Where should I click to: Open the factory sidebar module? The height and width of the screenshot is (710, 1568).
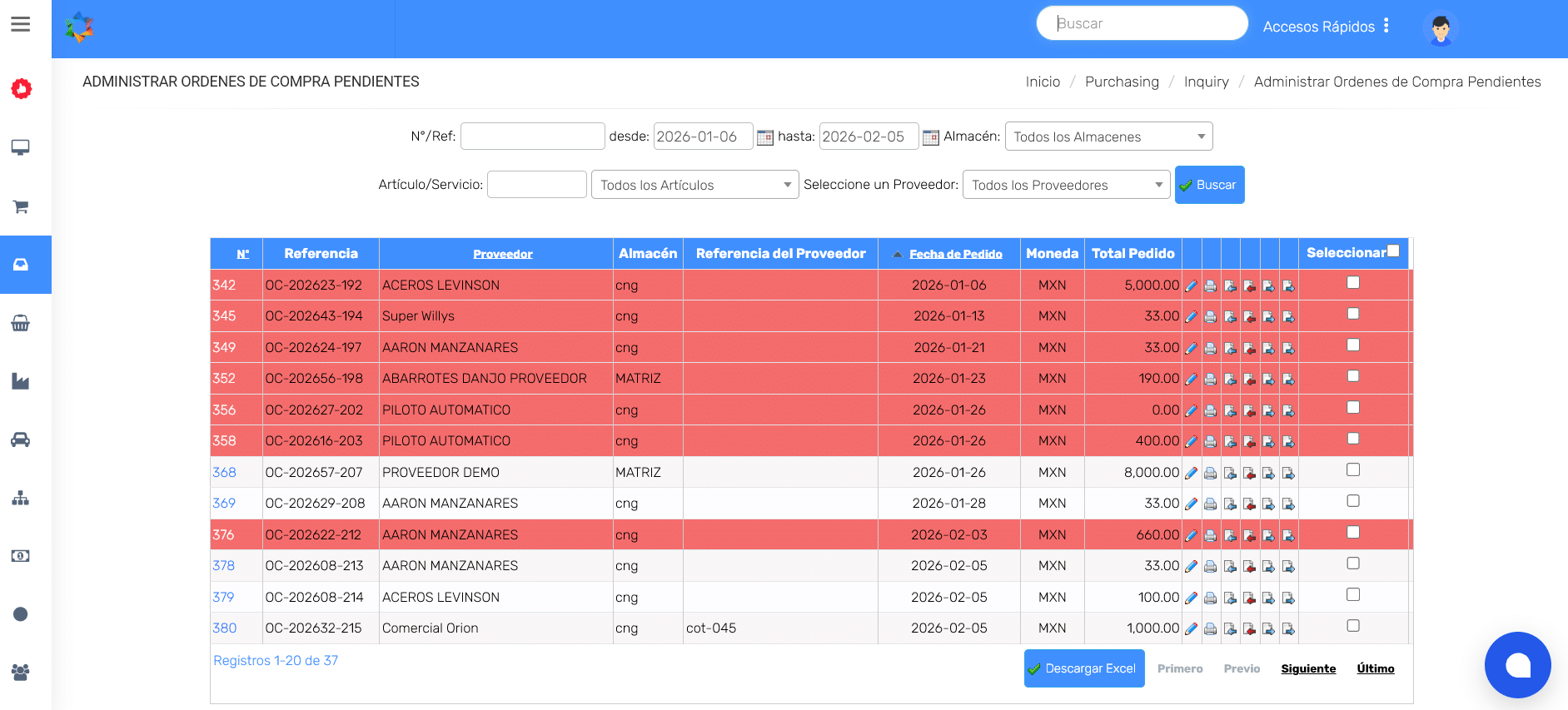pos(21,381)
